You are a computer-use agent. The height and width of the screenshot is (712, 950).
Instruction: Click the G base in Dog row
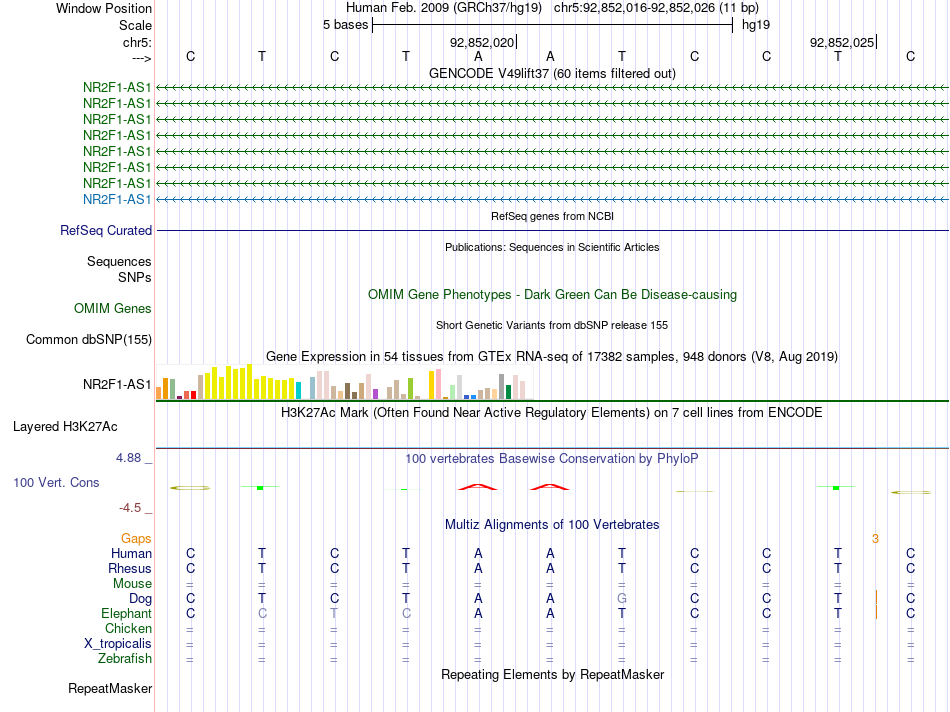click(622, 599)
